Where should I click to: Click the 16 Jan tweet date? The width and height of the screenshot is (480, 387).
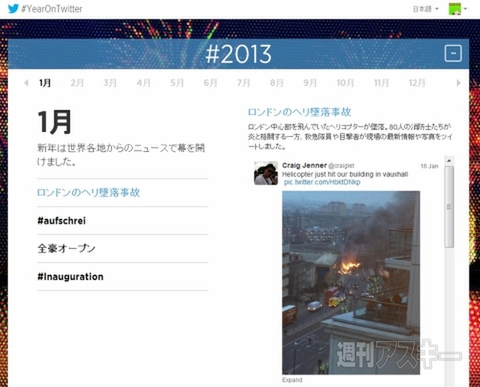(x=429, y=166)
